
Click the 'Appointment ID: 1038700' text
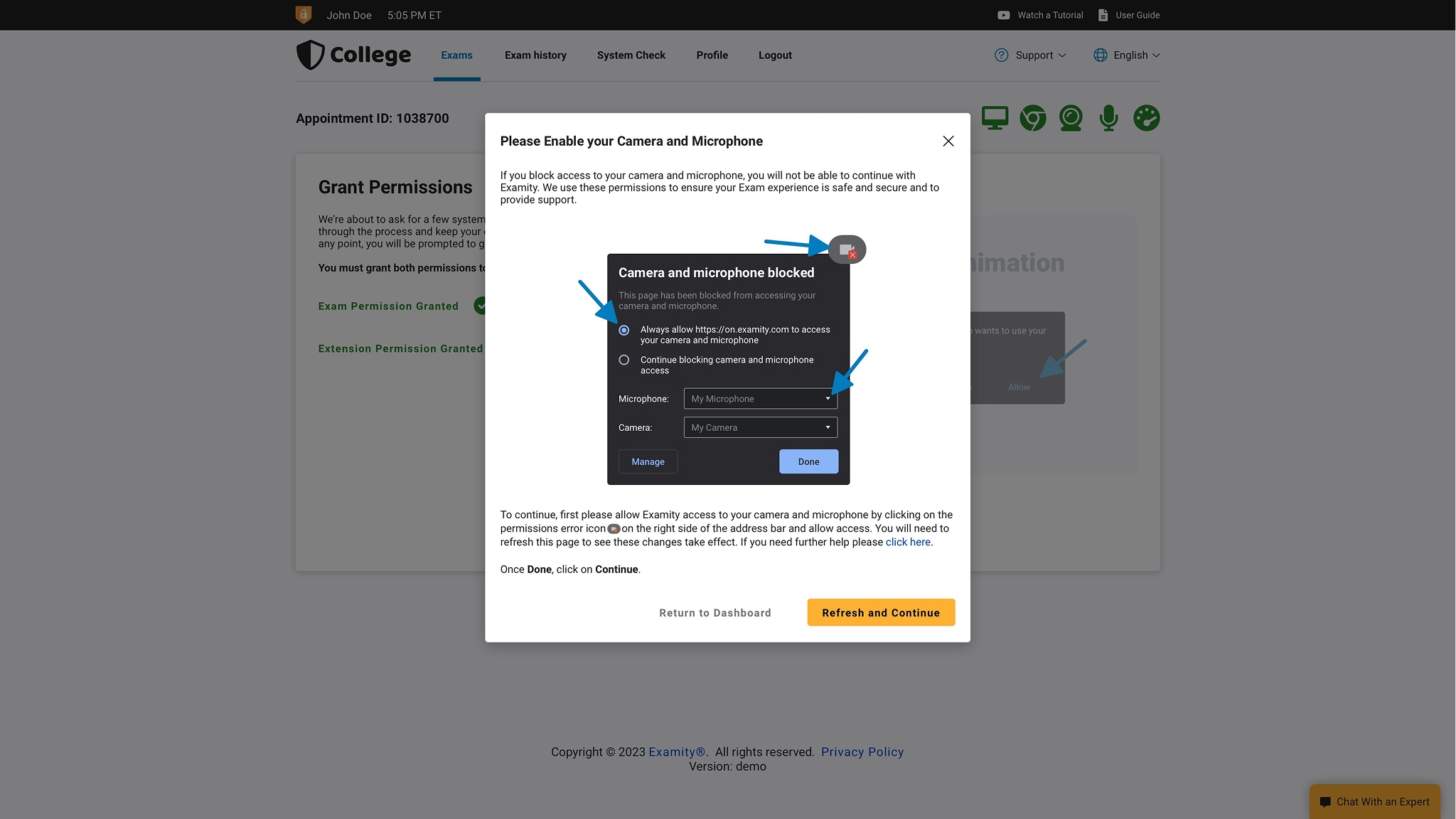click(x=373, y=118)
